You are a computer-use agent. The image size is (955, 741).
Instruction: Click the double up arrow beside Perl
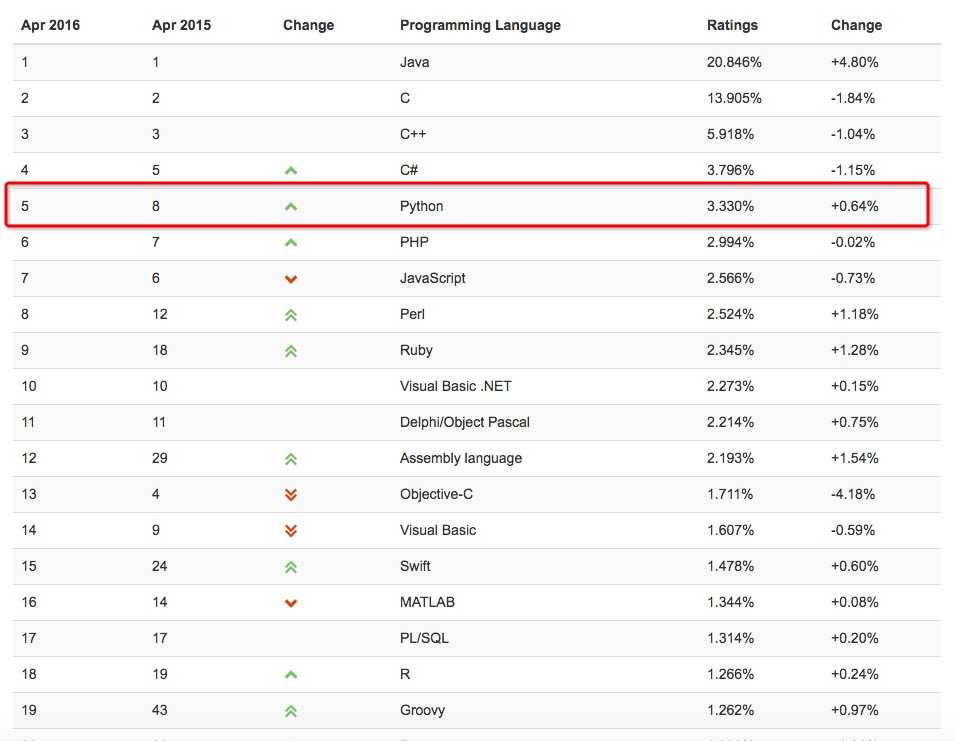tap(291, 314)
